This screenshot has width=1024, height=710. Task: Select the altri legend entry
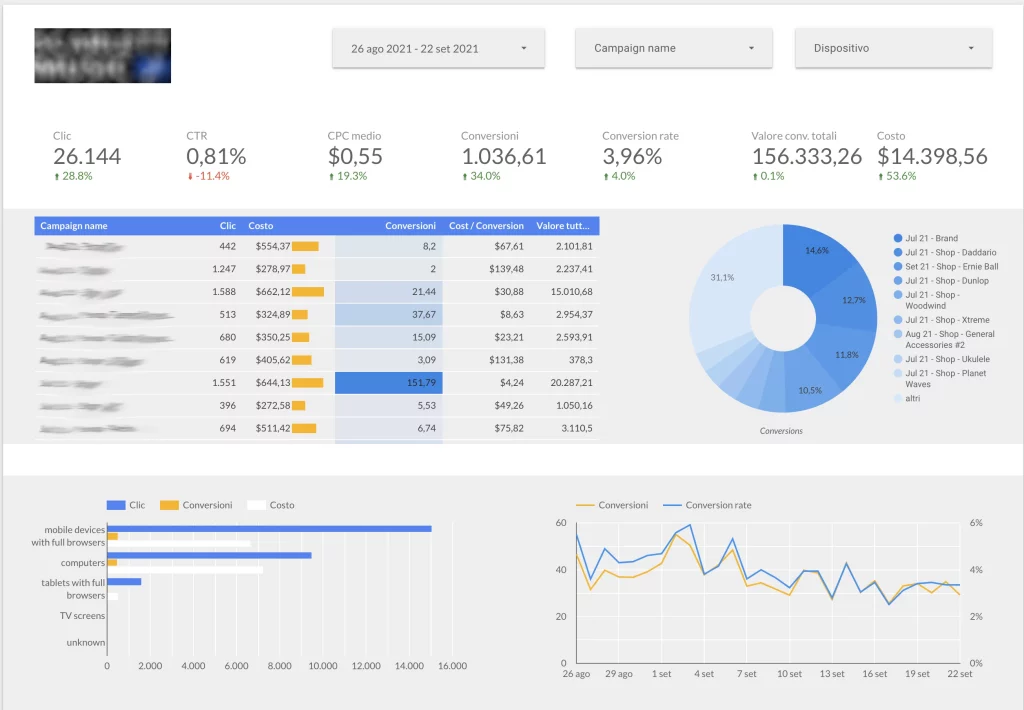tap(906, 398)
